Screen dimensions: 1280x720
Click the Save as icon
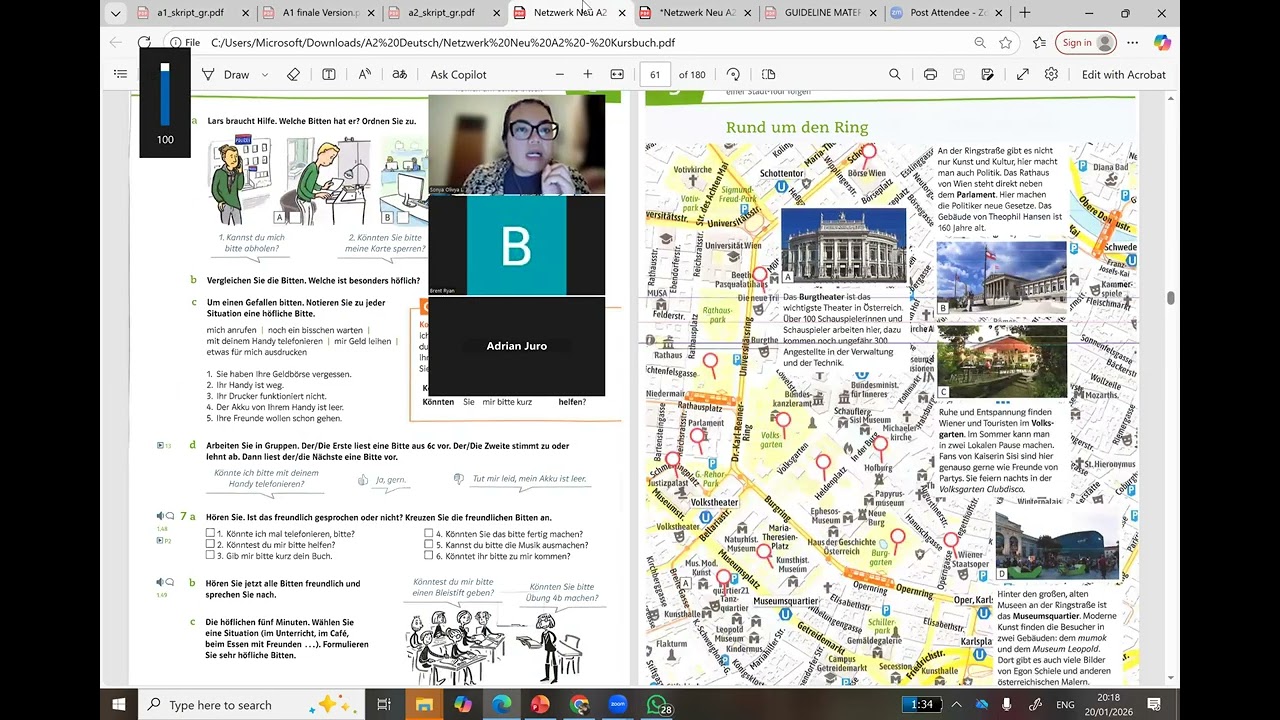tap(987, 74)
